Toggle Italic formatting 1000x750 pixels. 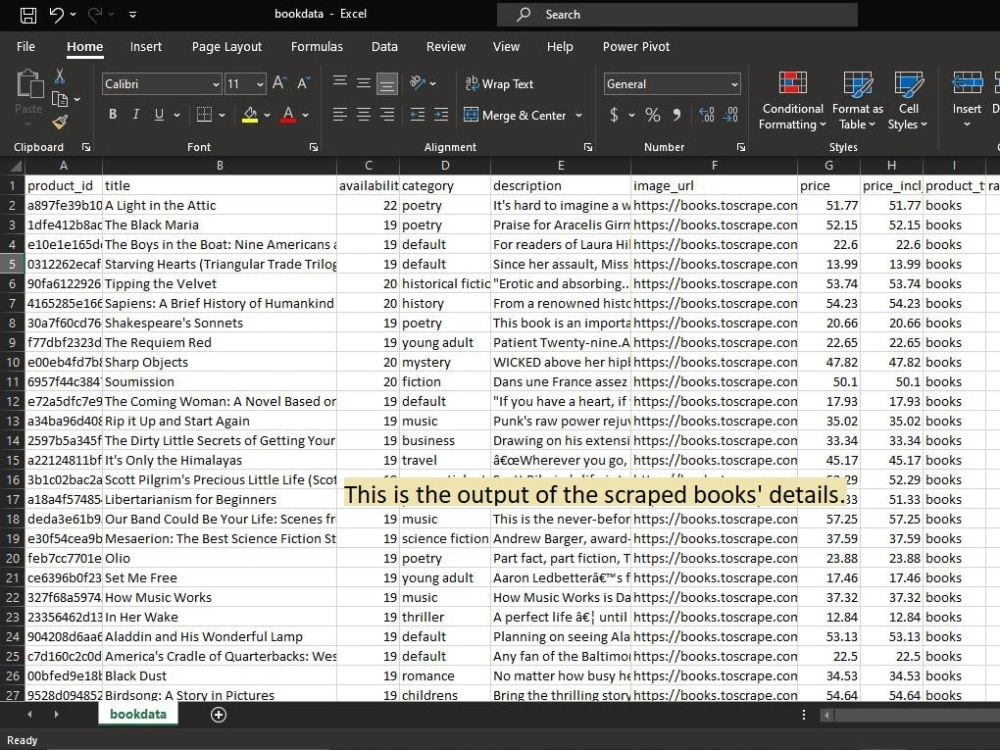(136, 114)
